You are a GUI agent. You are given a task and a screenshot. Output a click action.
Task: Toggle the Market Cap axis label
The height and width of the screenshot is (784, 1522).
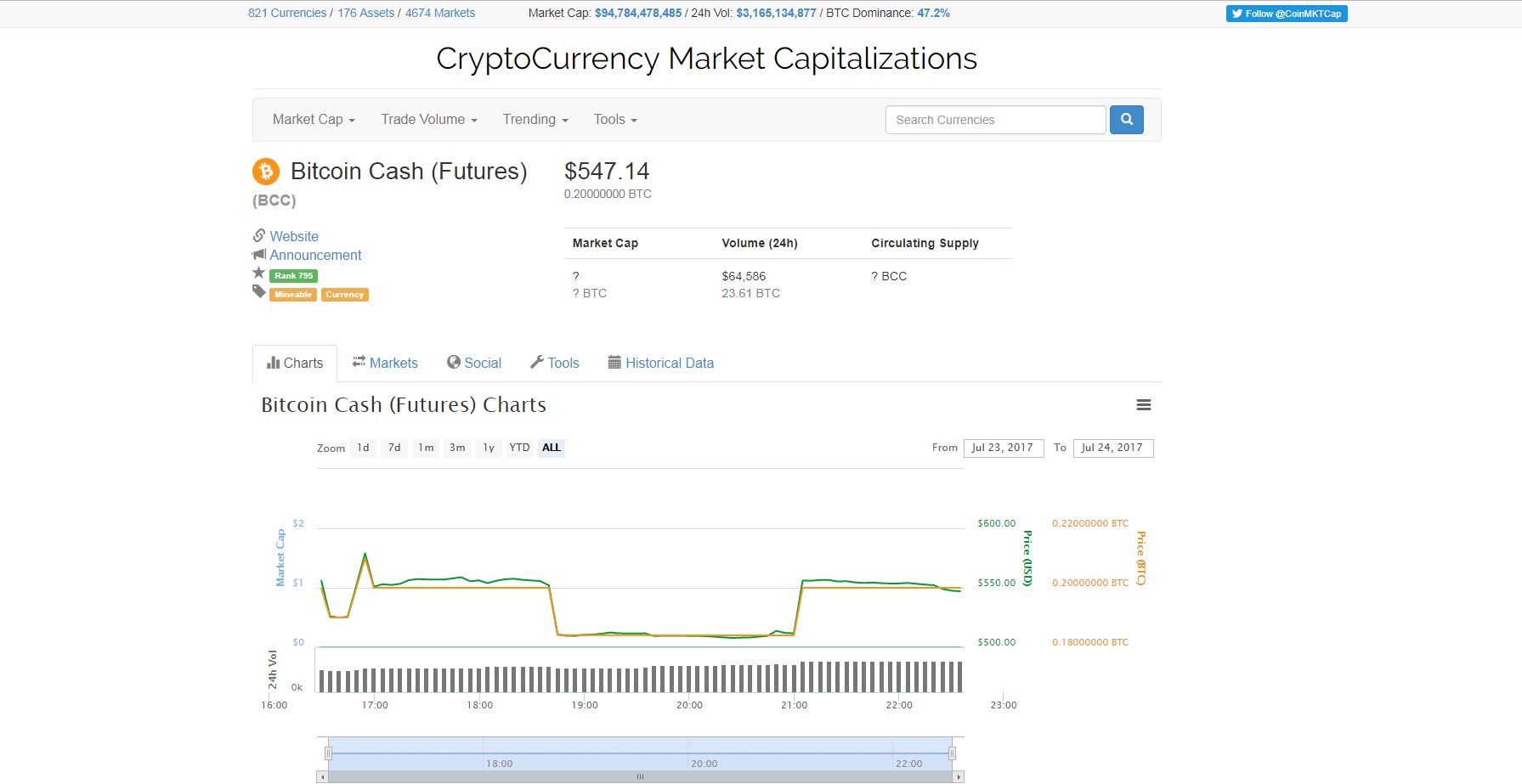pos(280,557)
